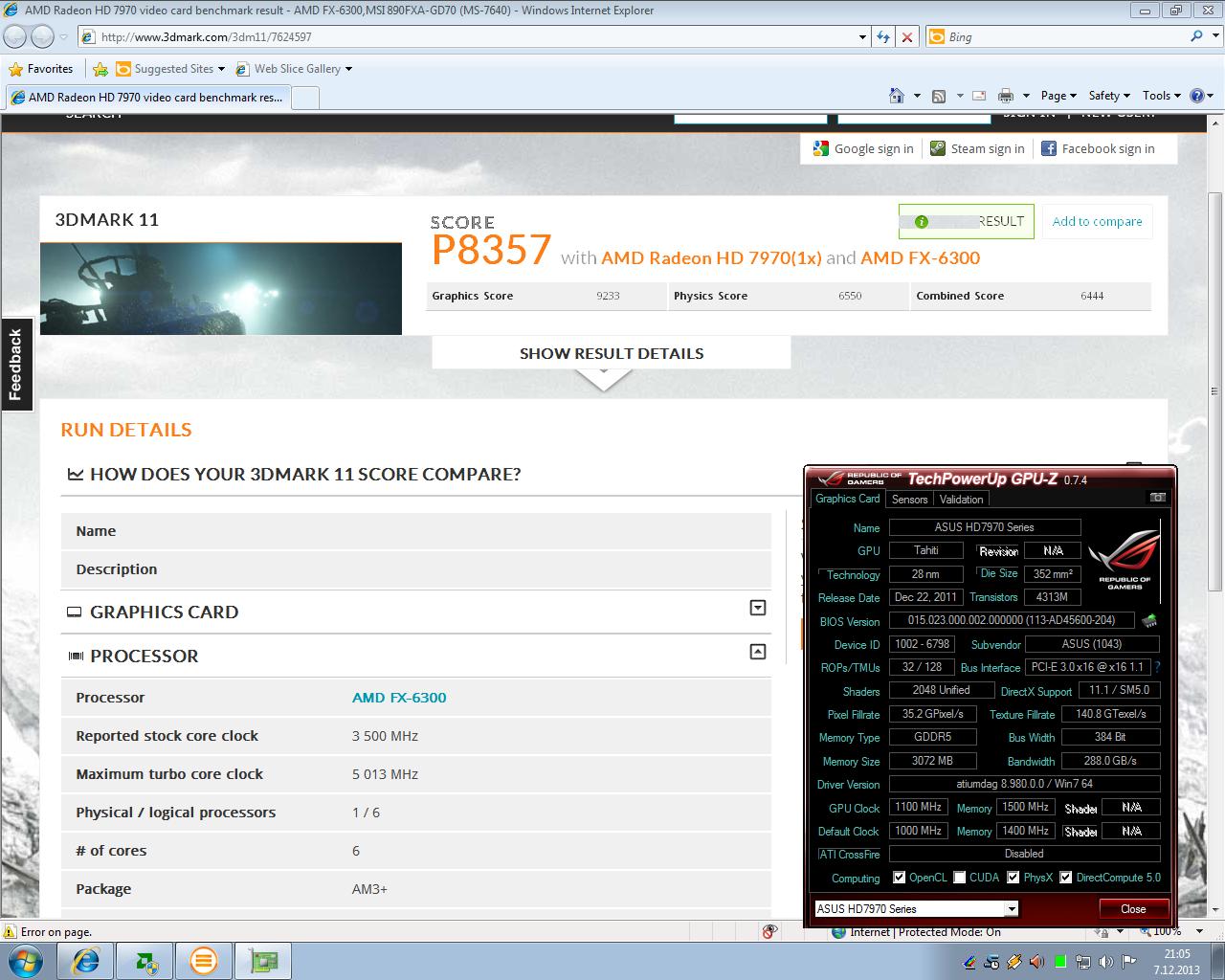Screen dimensions: 1225x980
Task: Click the Refresh page icon
Action: click(x=883, y=36)
